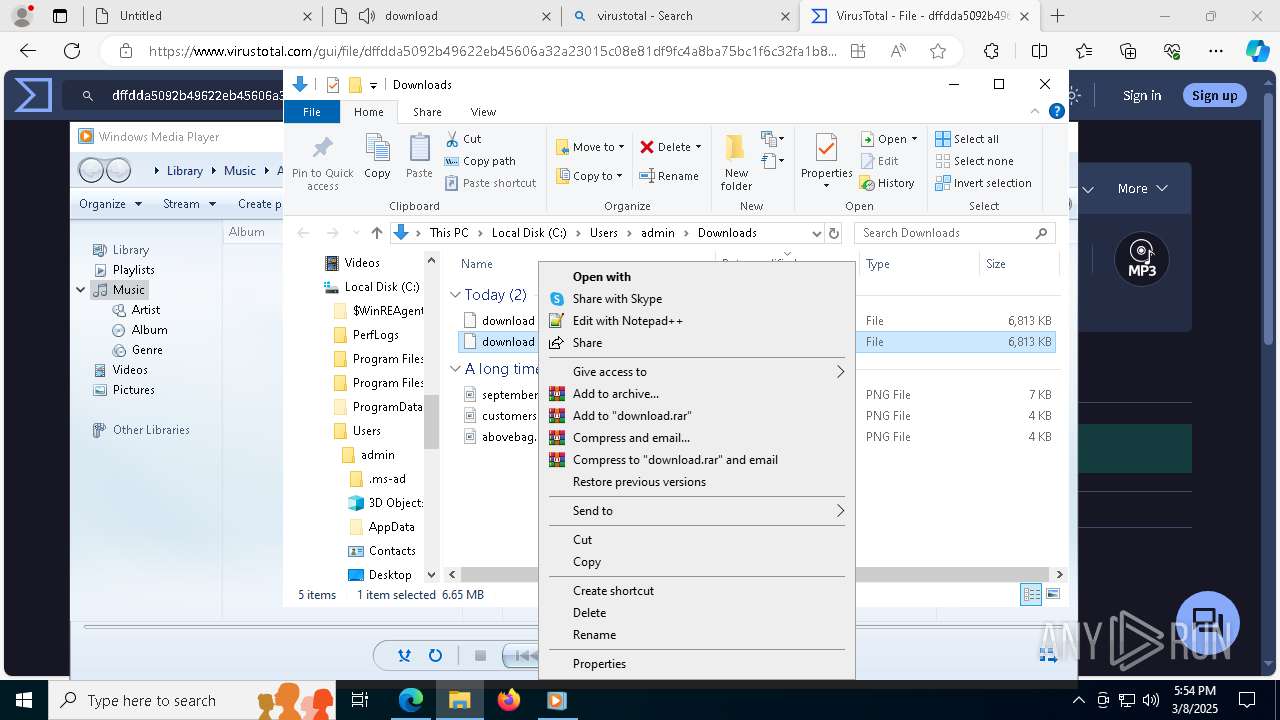
Task: Collapse Music tree in Media Player
Action: [81, 290]
